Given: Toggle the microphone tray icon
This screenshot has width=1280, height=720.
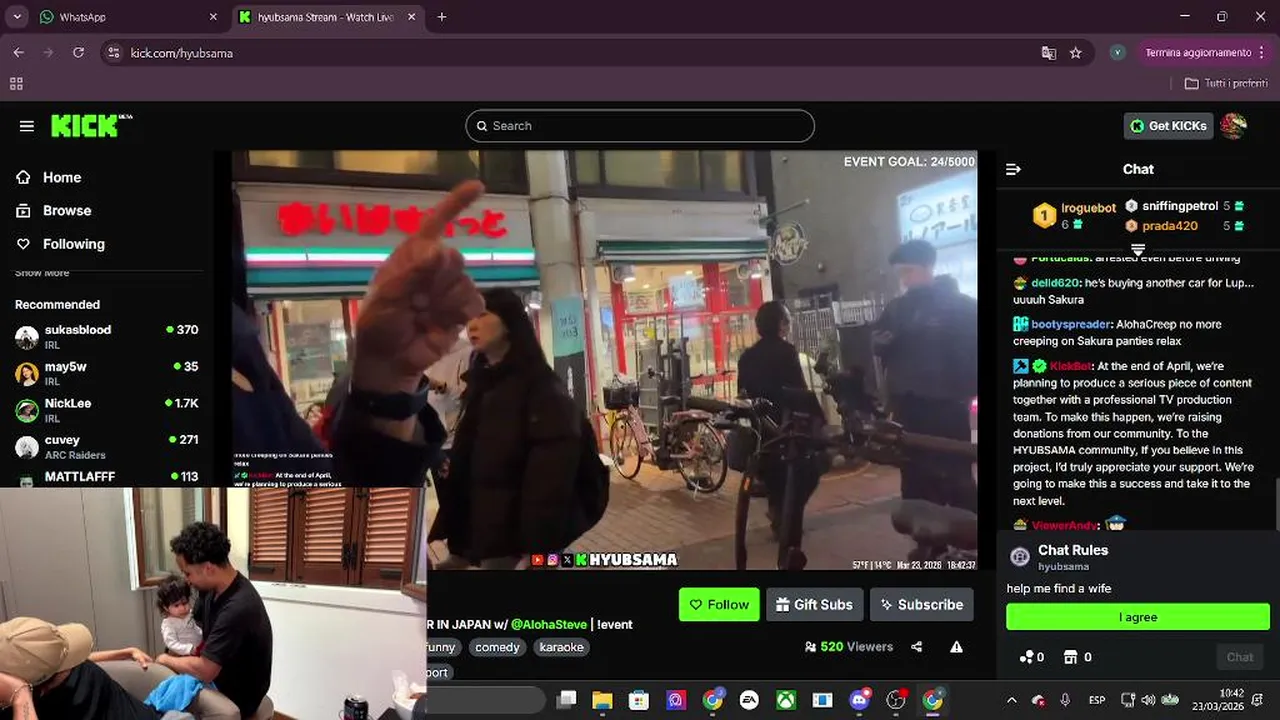Looking at the screenshot, I should (x=1066, y=700).
